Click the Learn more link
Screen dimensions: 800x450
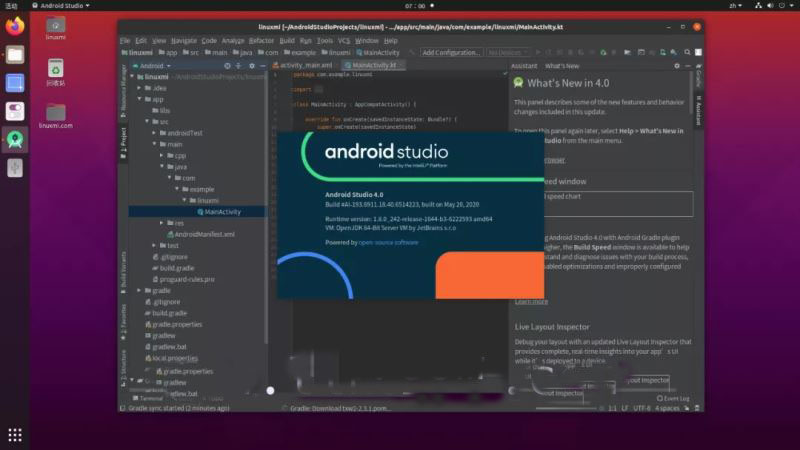(x=531, y=301)
